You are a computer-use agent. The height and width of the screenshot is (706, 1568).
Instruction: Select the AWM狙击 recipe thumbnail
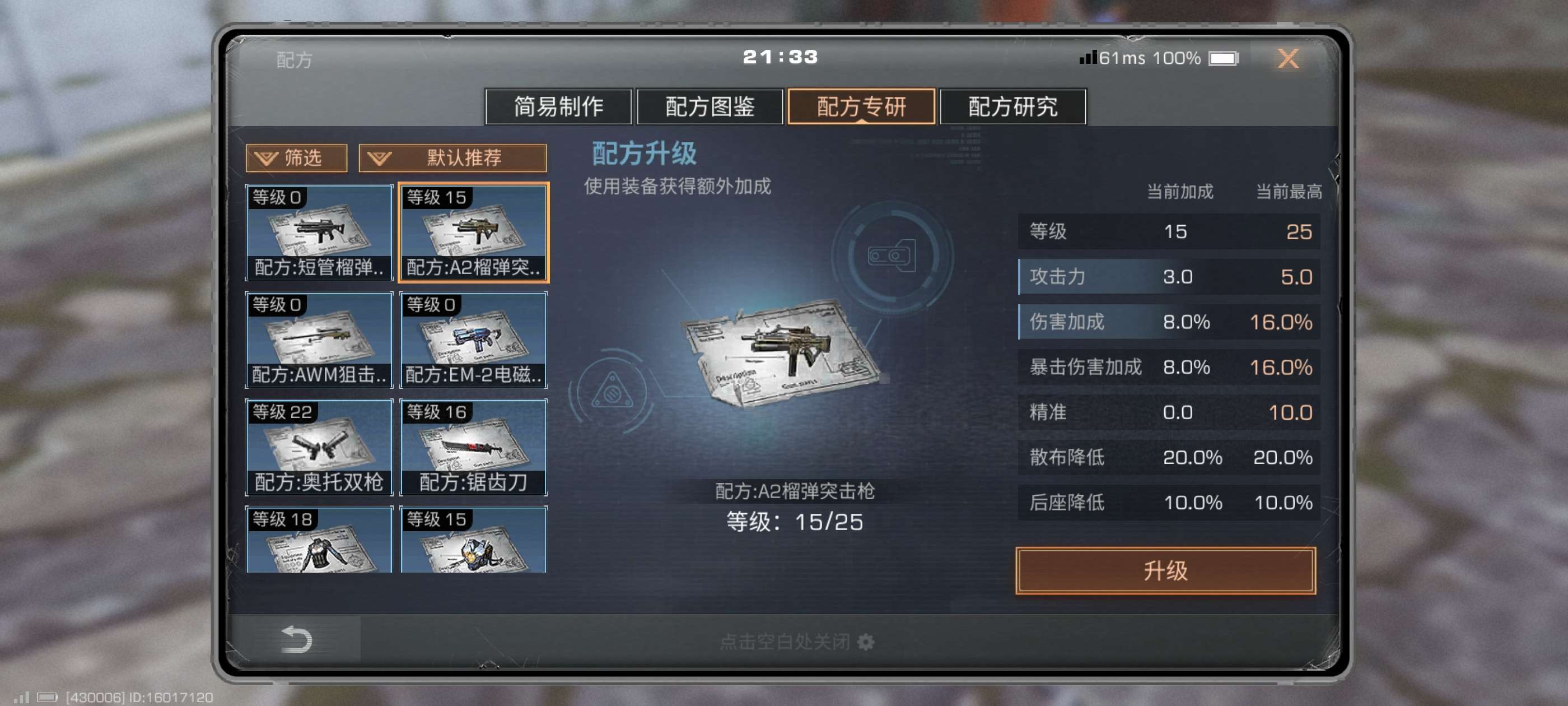319,340
